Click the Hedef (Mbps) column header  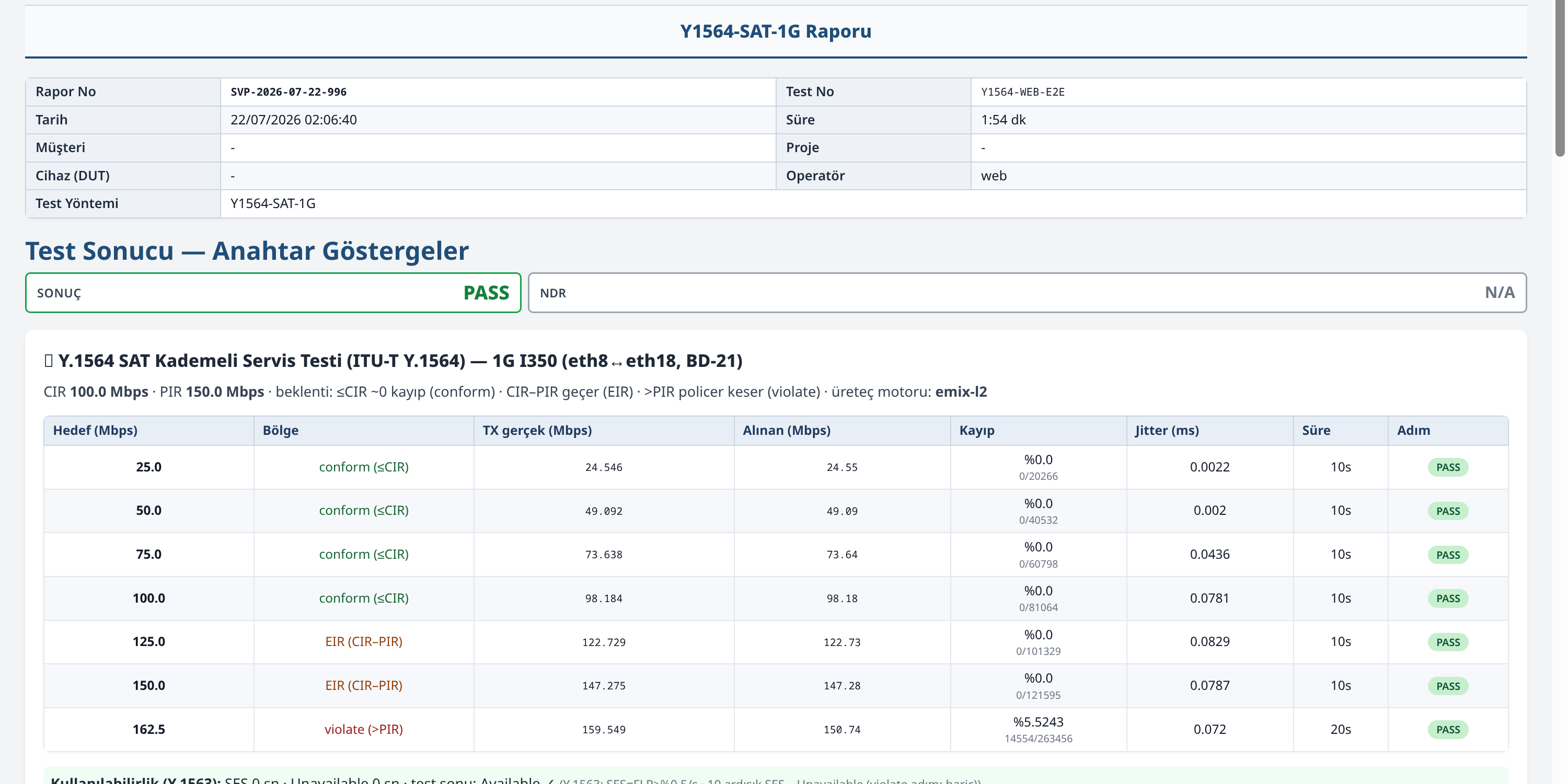coord(148,430)
